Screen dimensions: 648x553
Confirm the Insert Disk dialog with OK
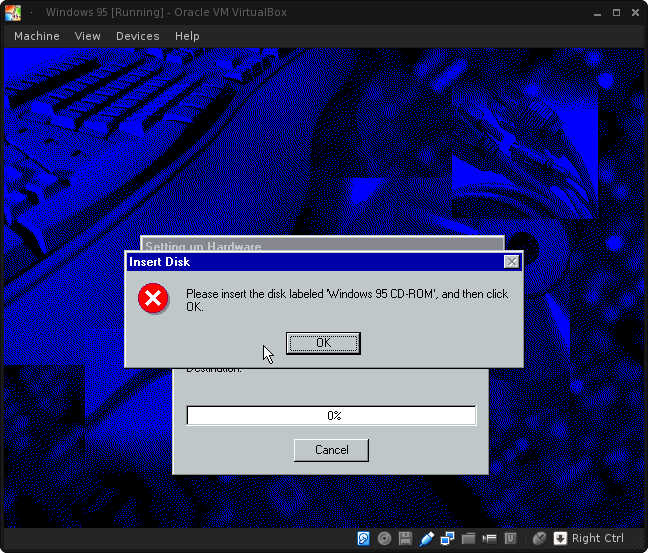[x=323, y=343]
